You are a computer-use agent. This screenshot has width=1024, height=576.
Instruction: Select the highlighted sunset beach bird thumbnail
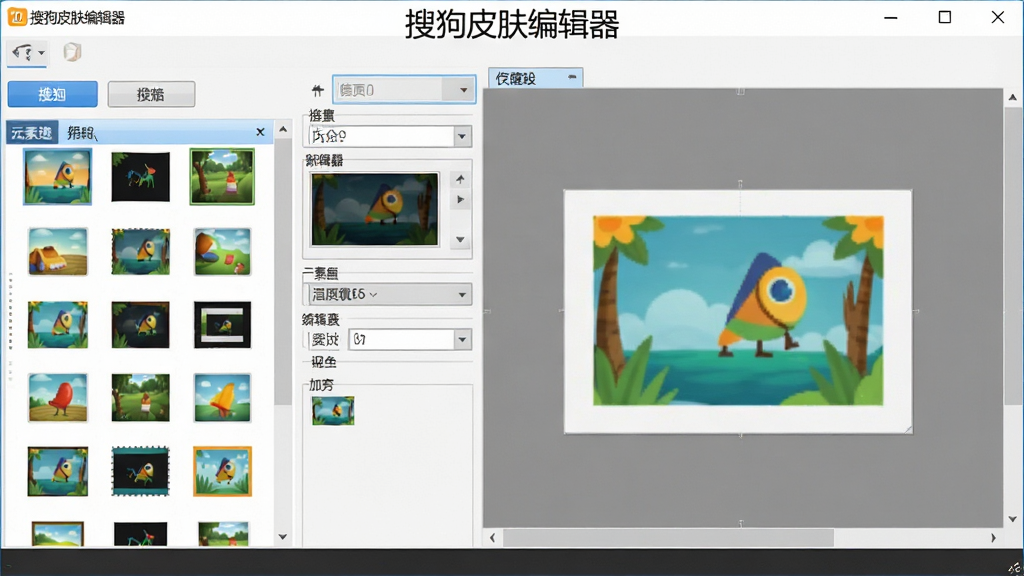tap(57, 176)
